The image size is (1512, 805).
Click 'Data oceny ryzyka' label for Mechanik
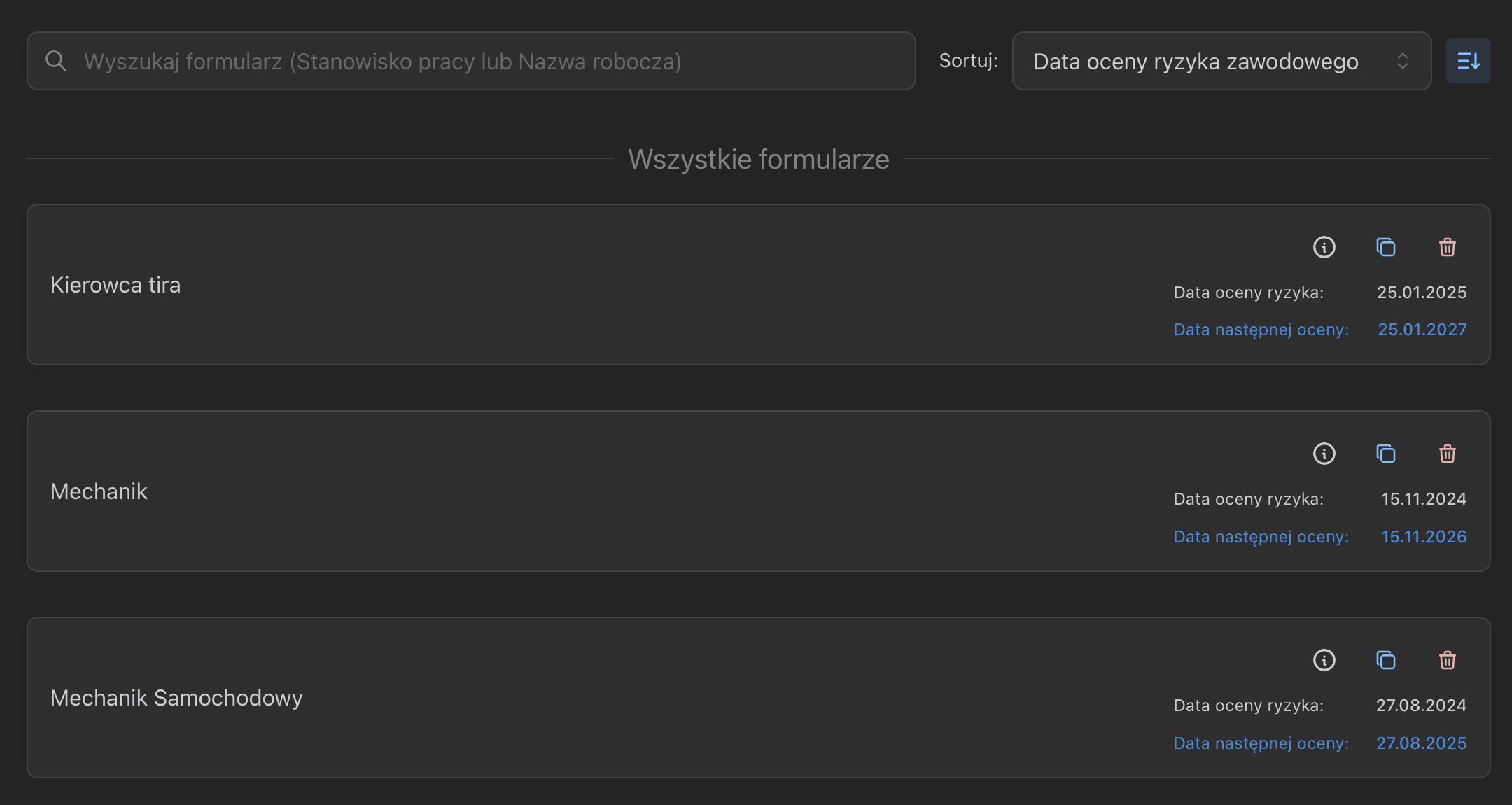point(1249,499)
